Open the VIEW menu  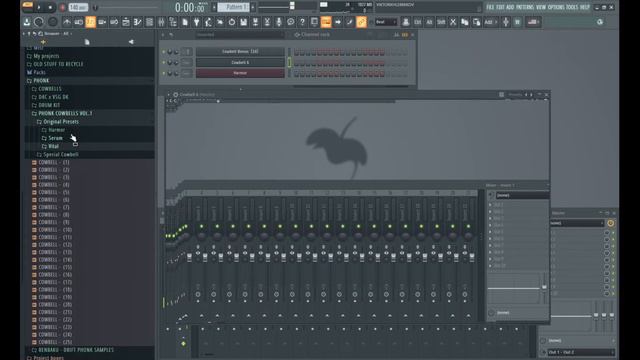(x=541, y=7)
